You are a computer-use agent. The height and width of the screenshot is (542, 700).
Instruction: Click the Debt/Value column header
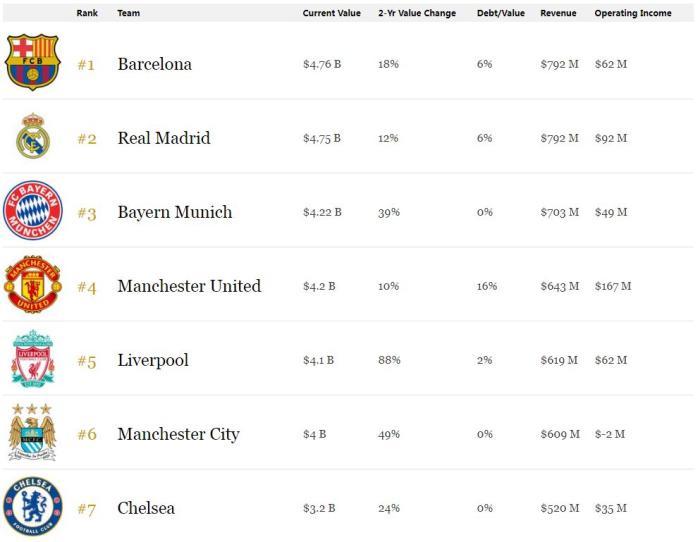pos(501,13)
